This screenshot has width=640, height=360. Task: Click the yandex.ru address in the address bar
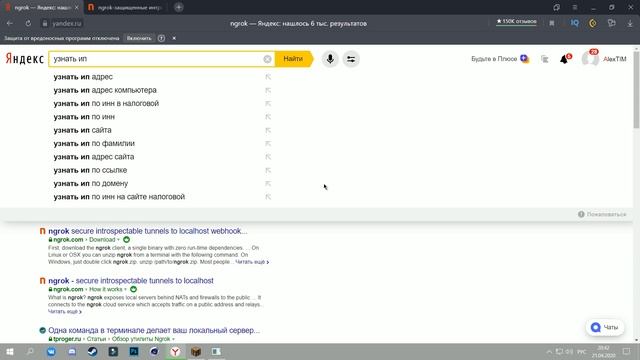67,24
